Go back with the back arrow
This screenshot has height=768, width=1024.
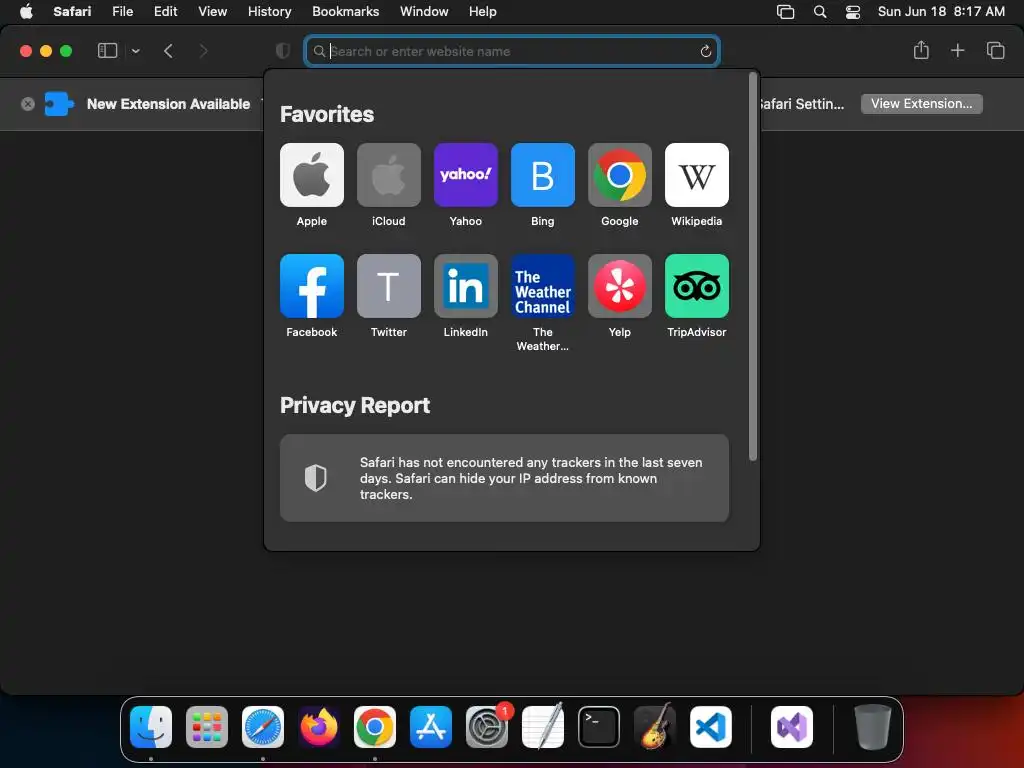pos(168,51)
